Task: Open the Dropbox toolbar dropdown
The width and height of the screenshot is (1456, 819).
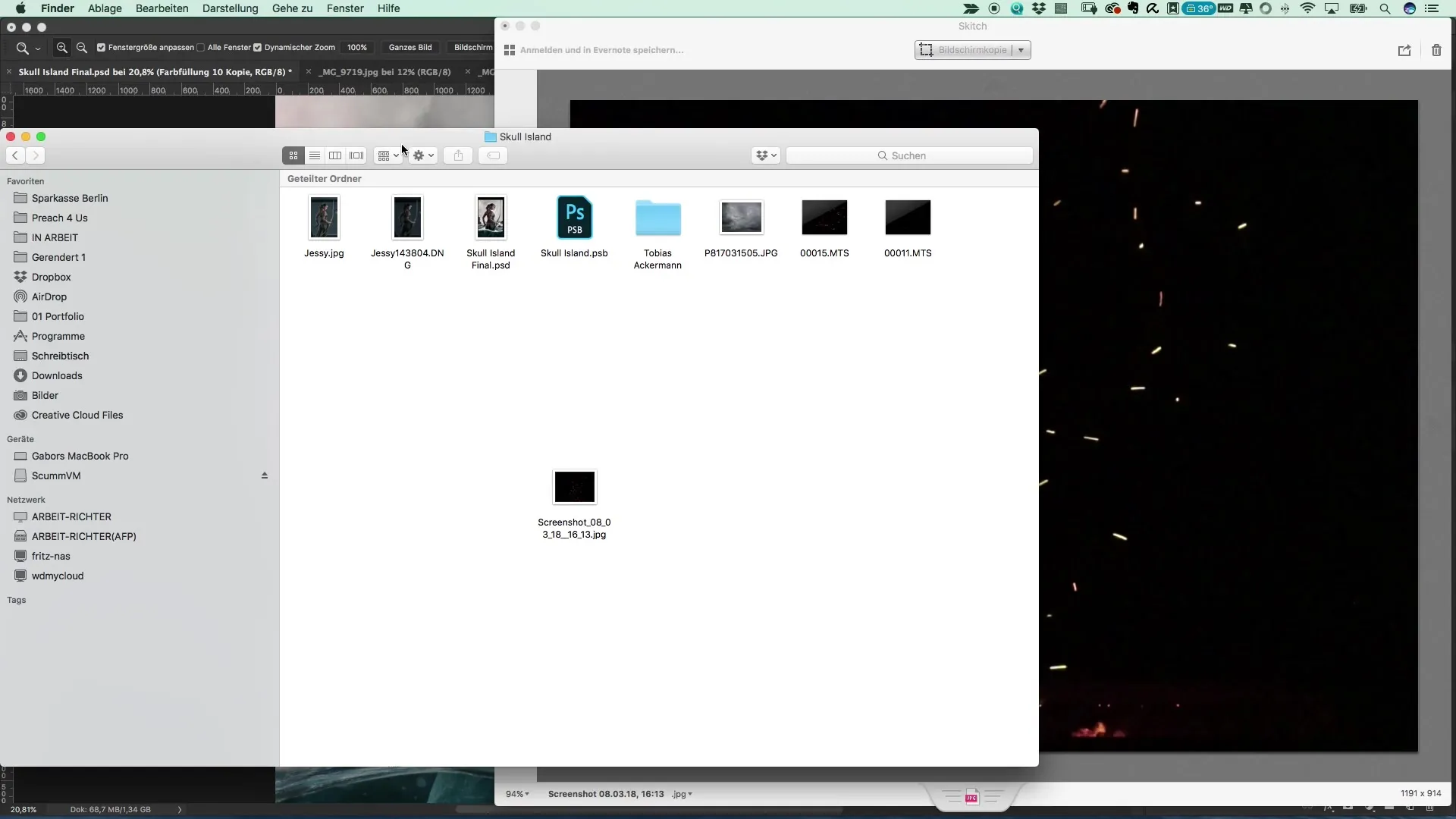Action: (x=766, y=155)
